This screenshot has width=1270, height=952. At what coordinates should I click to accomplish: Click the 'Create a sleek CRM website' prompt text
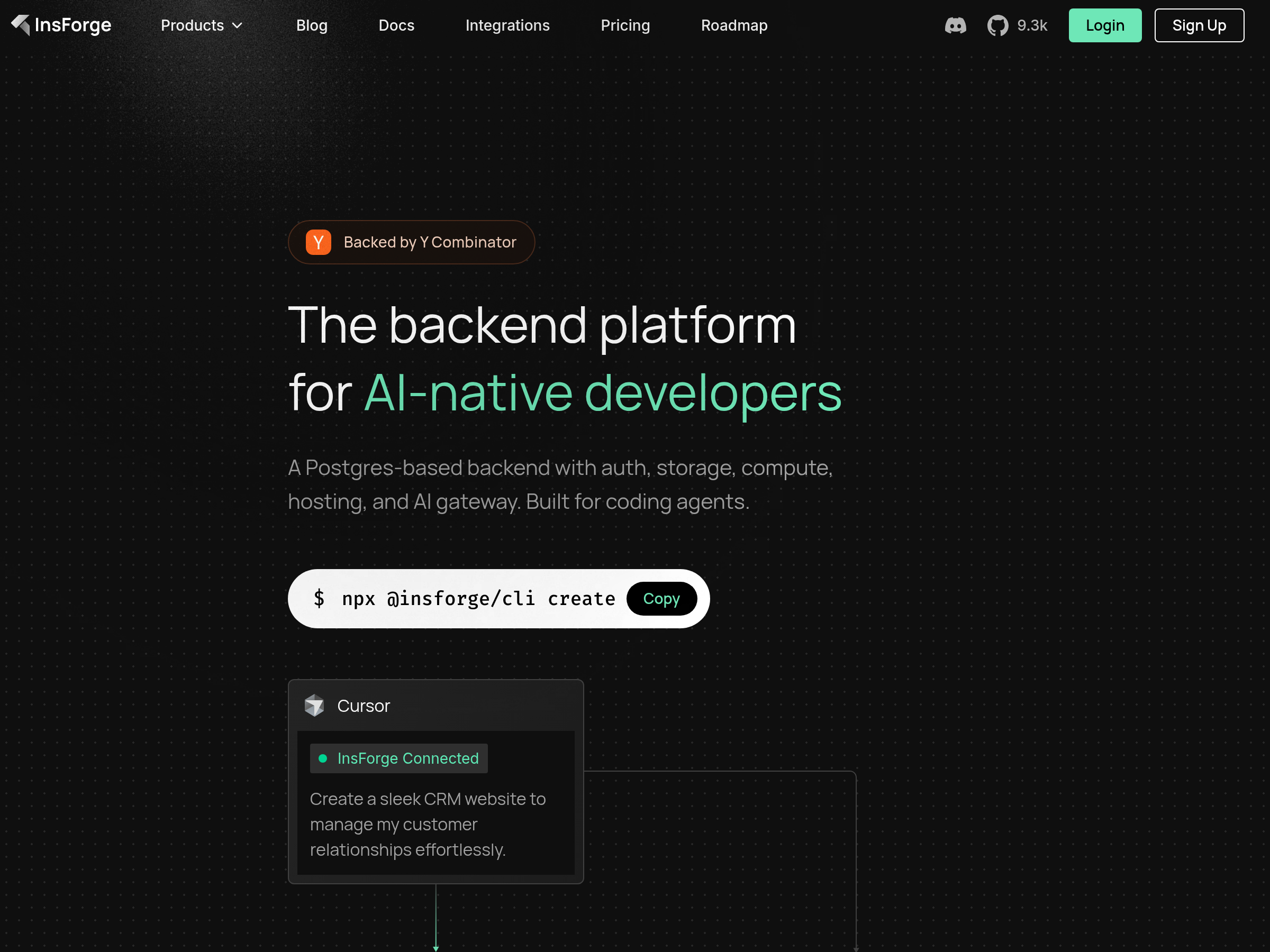428,824
